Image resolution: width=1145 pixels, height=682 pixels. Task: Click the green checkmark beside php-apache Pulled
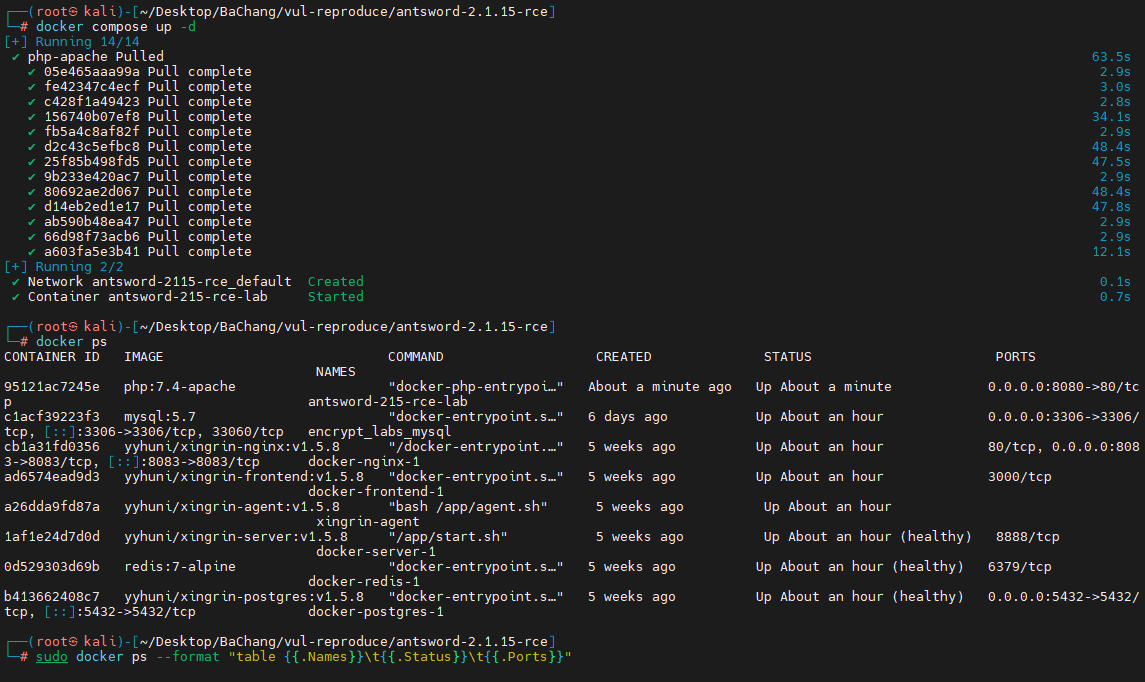(x=15, y=57)
